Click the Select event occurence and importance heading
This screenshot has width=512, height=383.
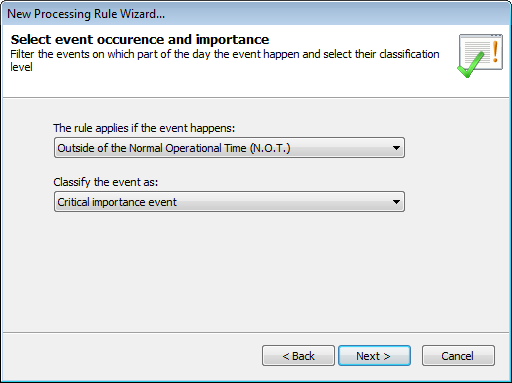pos(140,40)
